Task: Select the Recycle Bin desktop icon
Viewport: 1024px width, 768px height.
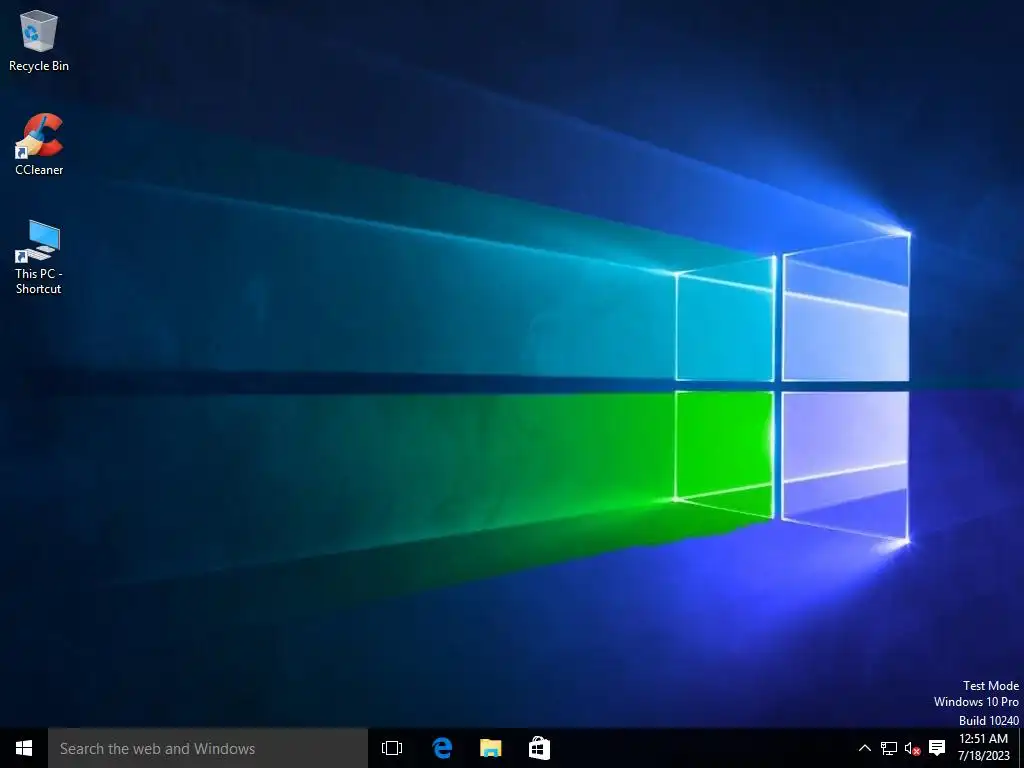Action: point(39,40)
